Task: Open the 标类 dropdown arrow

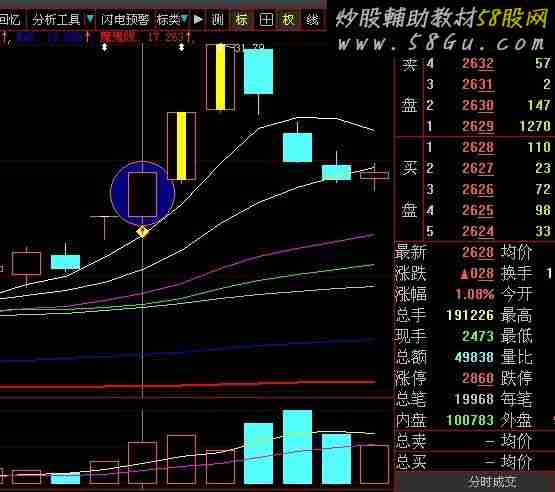Action: (x=184, y=19)
